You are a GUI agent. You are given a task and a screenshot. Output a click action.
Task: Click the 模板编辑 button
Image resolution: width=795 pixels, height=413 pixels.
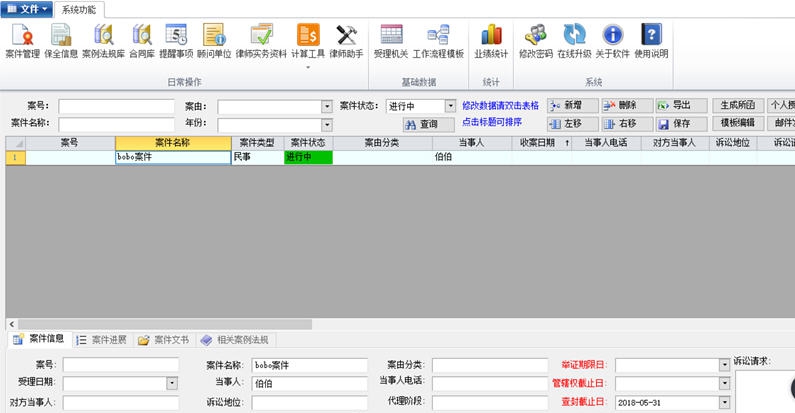coord(738,123)
